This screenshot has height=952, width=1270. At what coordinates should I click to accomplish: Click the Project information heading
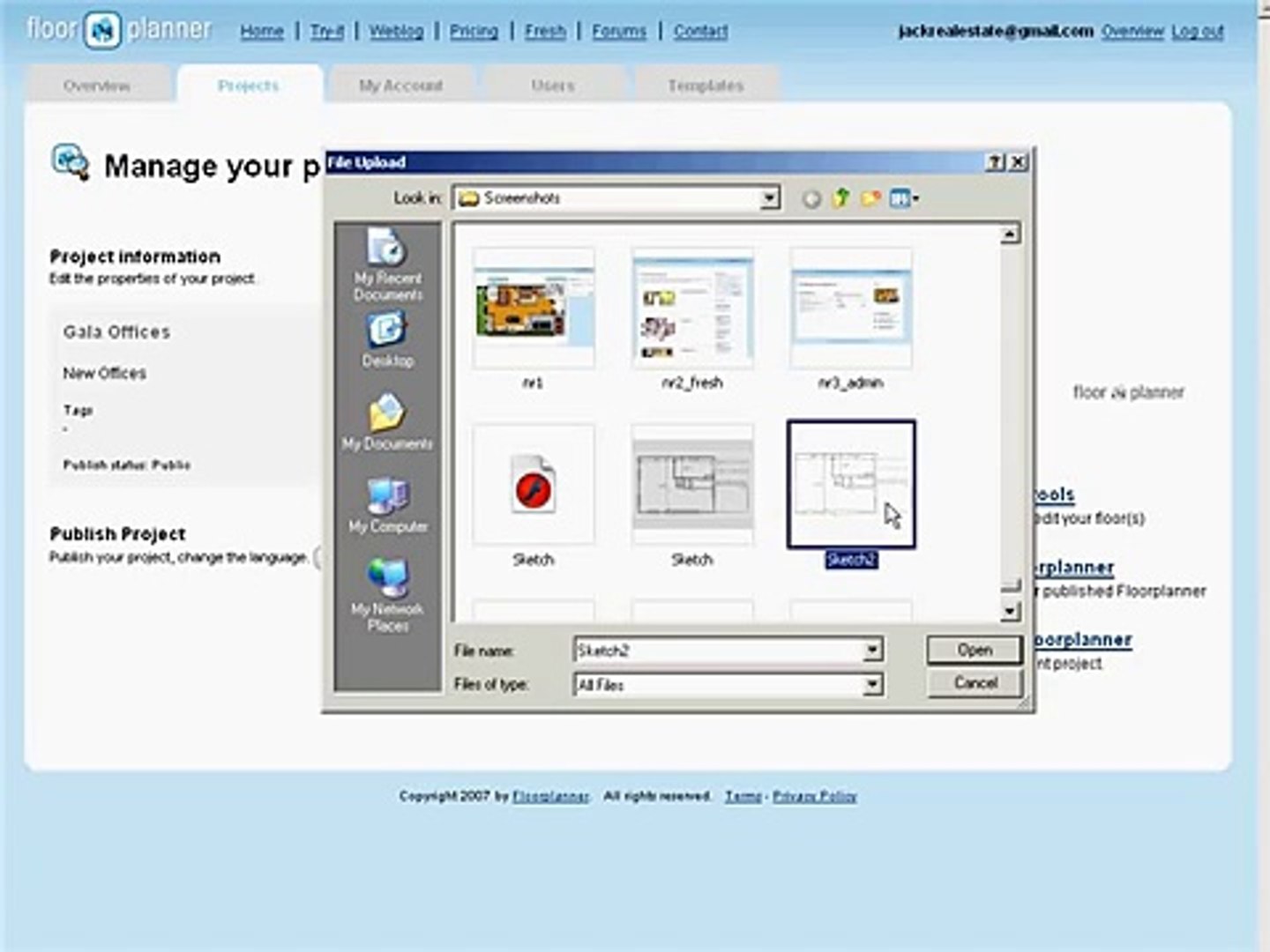point(135,257)
